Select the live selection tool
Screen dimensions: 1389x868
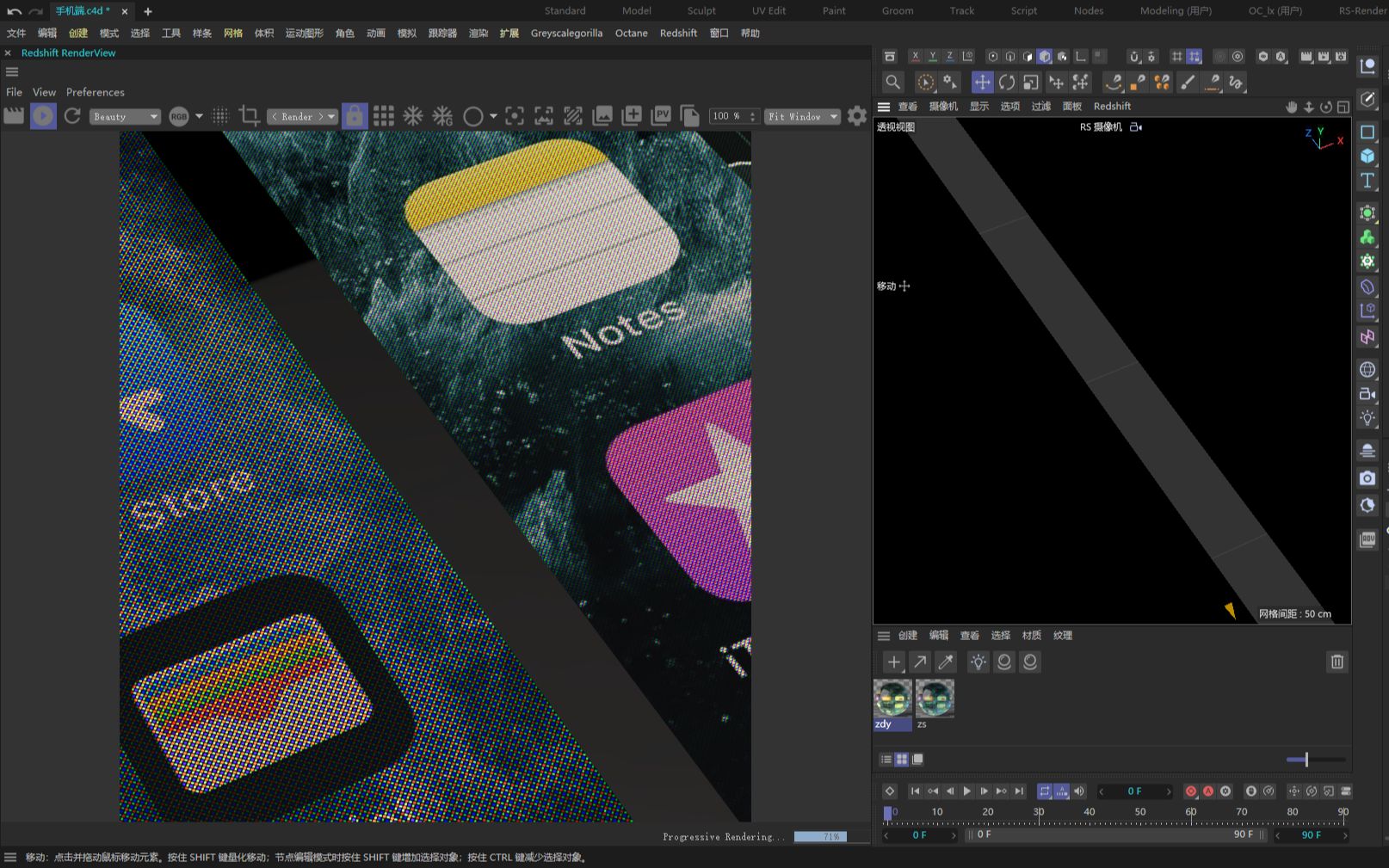(925, 82)
